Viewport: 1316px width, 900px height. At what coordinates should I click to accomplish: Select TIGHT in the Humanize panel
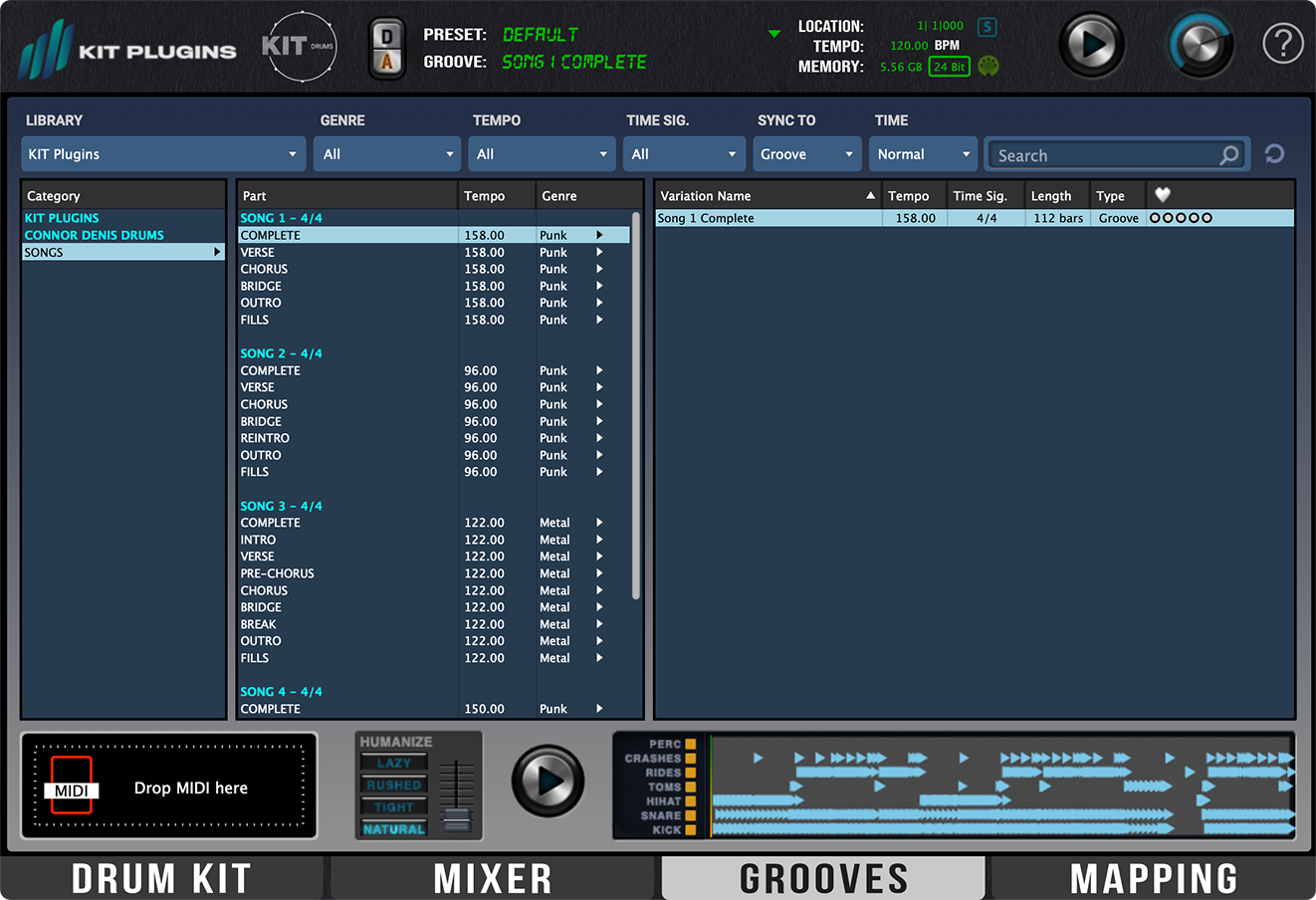(x=396, y=807)
